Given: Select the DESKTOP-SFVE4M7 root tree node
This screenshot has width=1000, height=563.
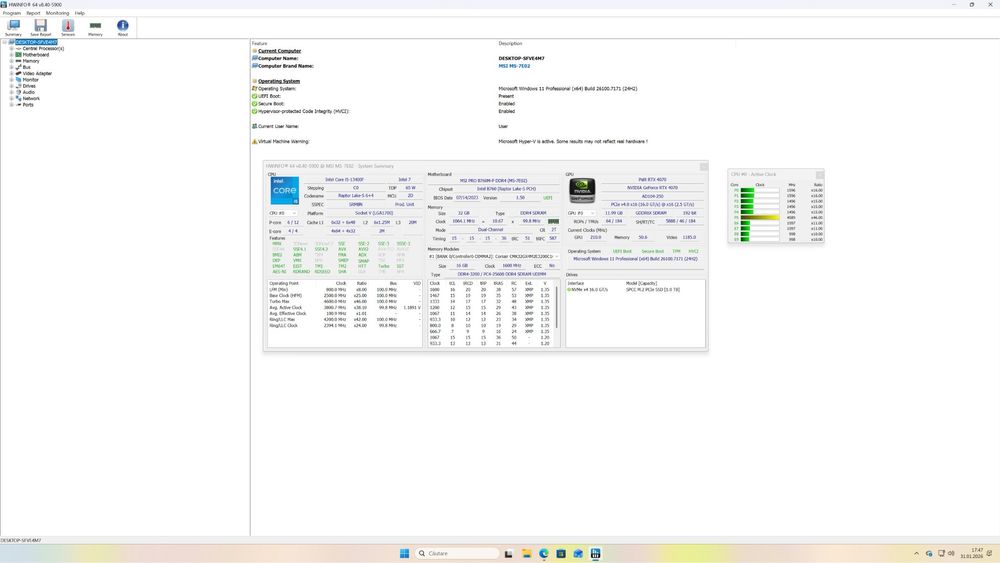Looking at the screenshot, I should pyautogui.click(x=36, y=42).
